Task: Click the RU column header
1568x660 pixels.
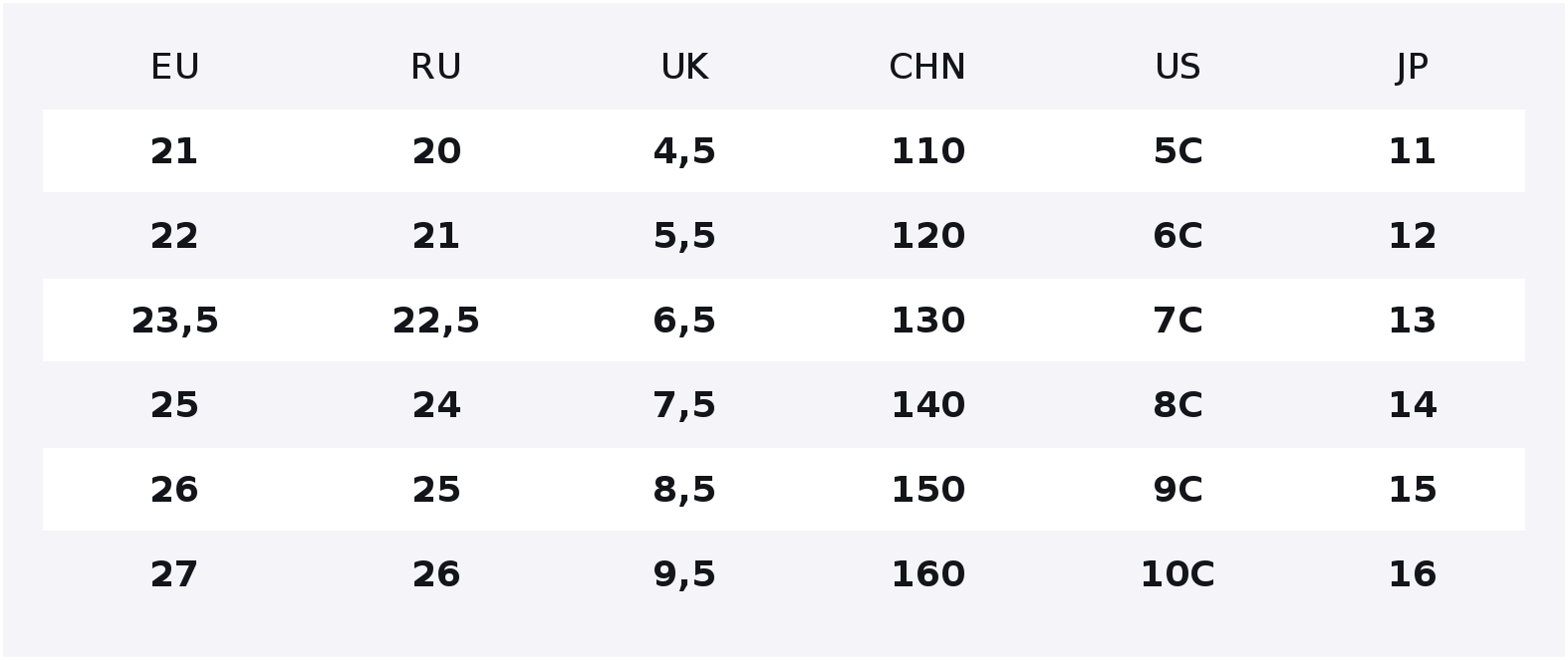Action: (x=436, y=67)
